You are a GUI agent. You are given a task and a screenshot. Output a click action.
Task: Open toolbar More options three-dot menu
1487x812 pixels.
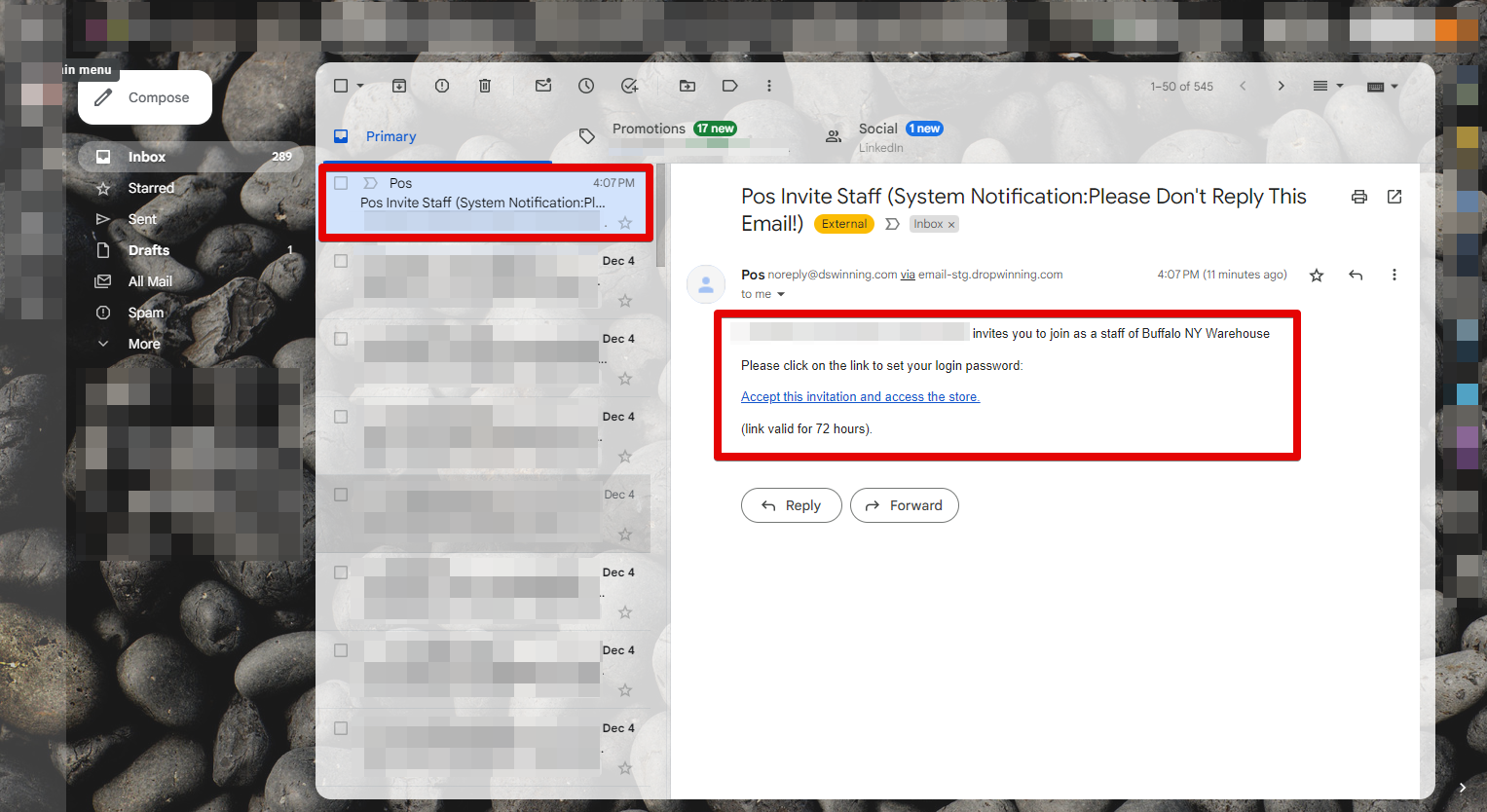769,86
